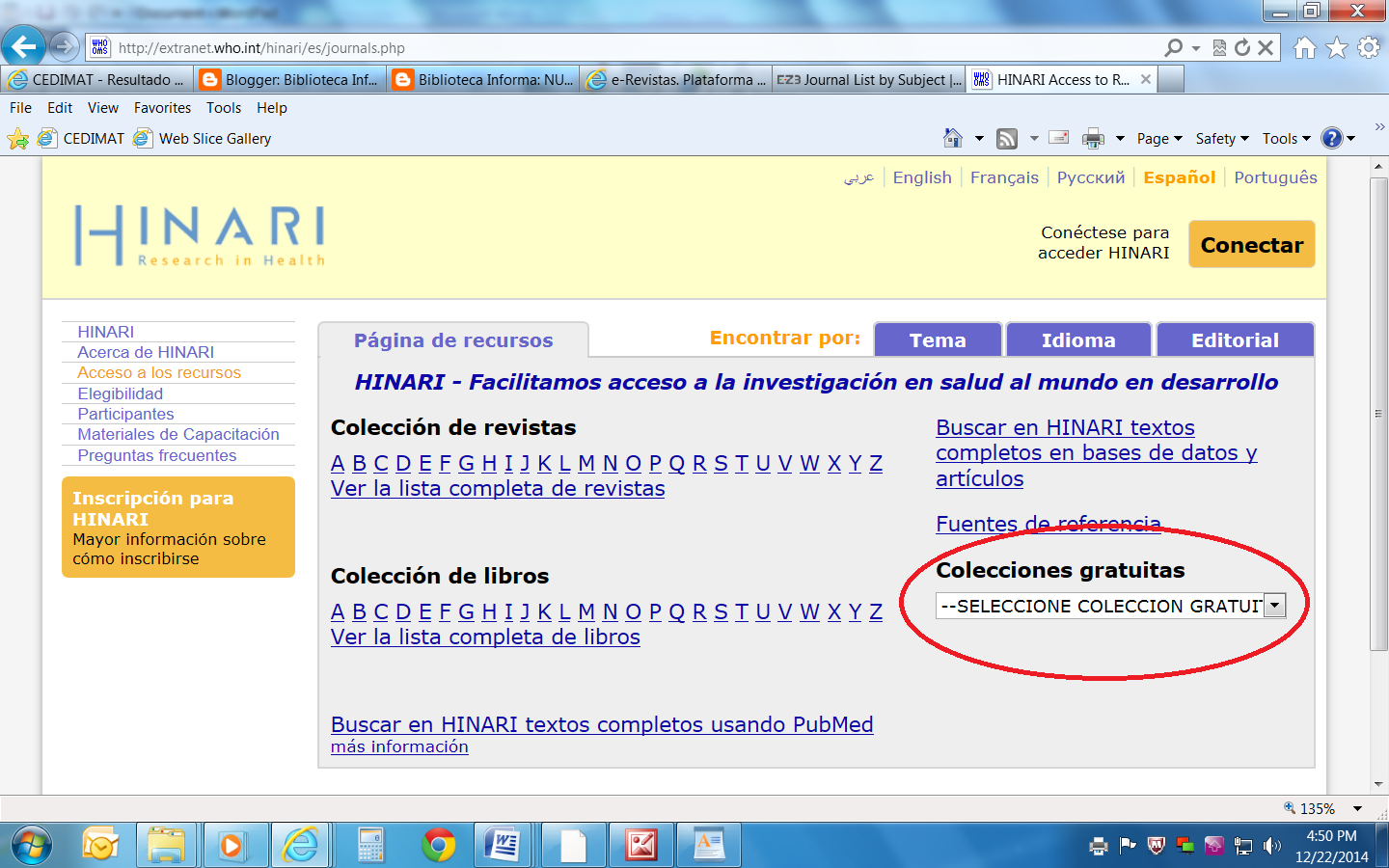Refresh the page with the reload icon
This screenshot has width=1389, height=868.
[1242, 47]
